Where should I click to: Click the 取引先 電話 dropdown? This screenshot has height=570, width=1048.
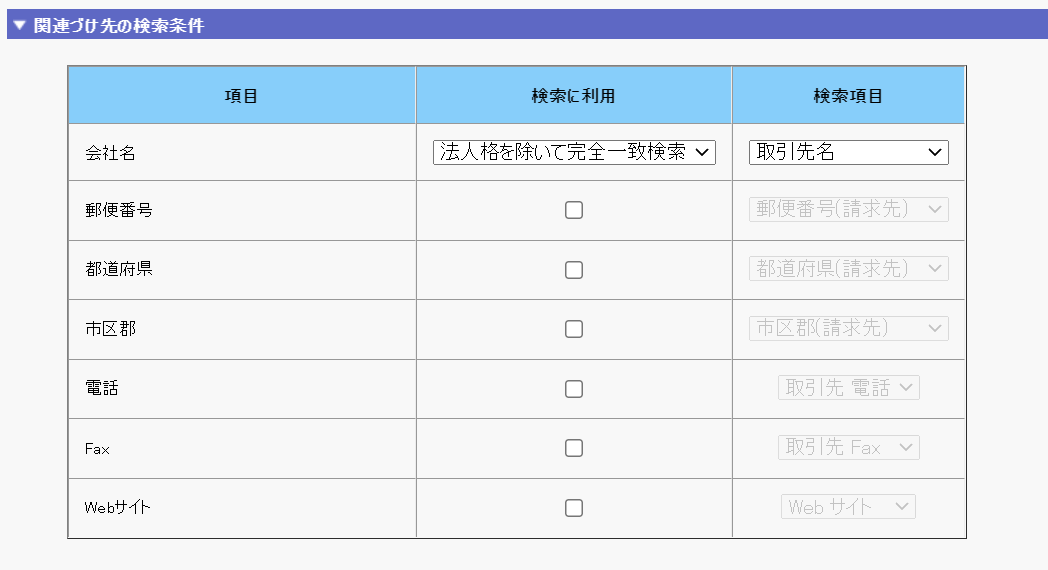pyautogui.click(x=848, y=388)
